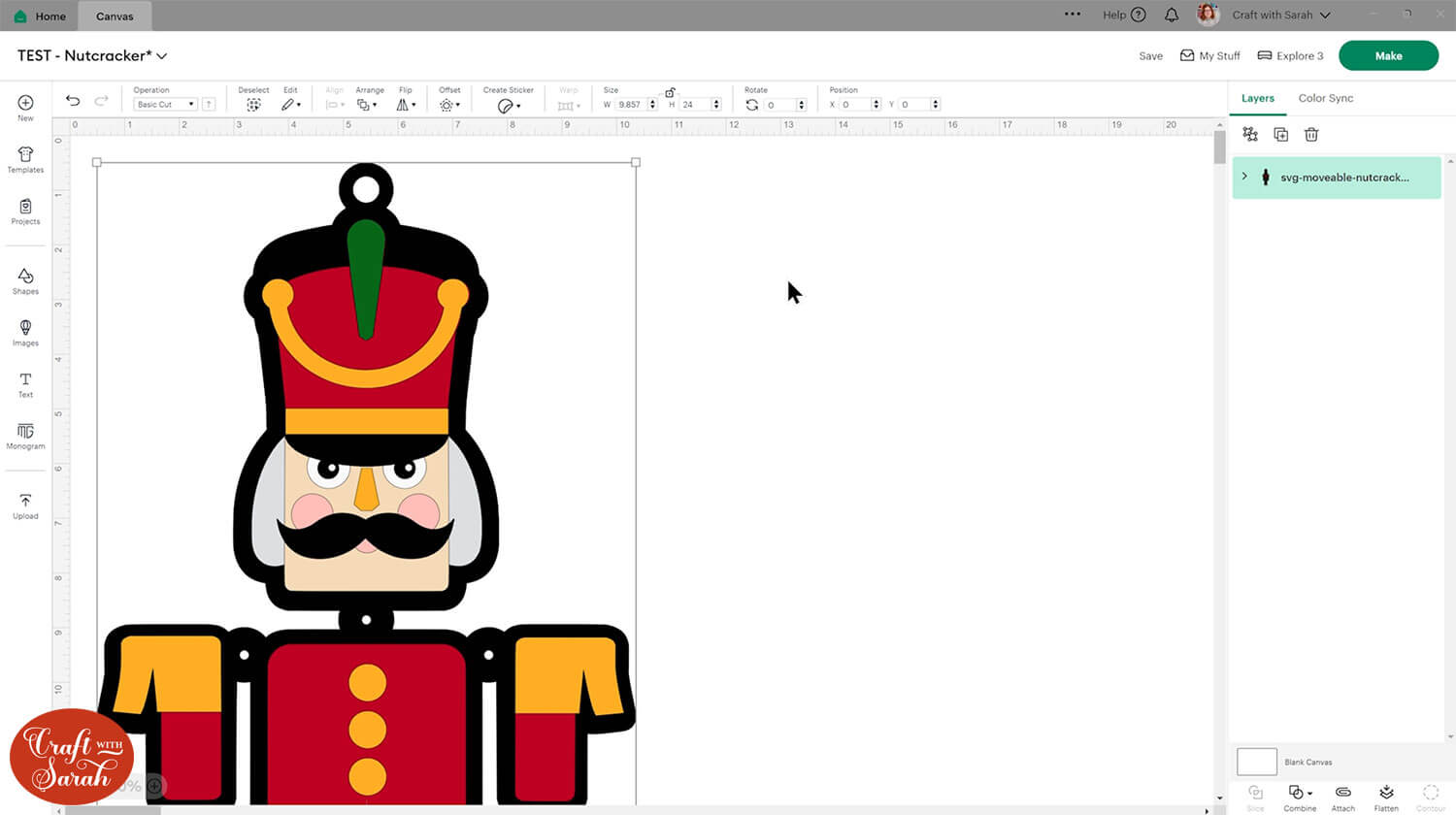1456x815 pixels.
Task: Click the Blank Canvas color swatch
Action: click(1256, 762)
